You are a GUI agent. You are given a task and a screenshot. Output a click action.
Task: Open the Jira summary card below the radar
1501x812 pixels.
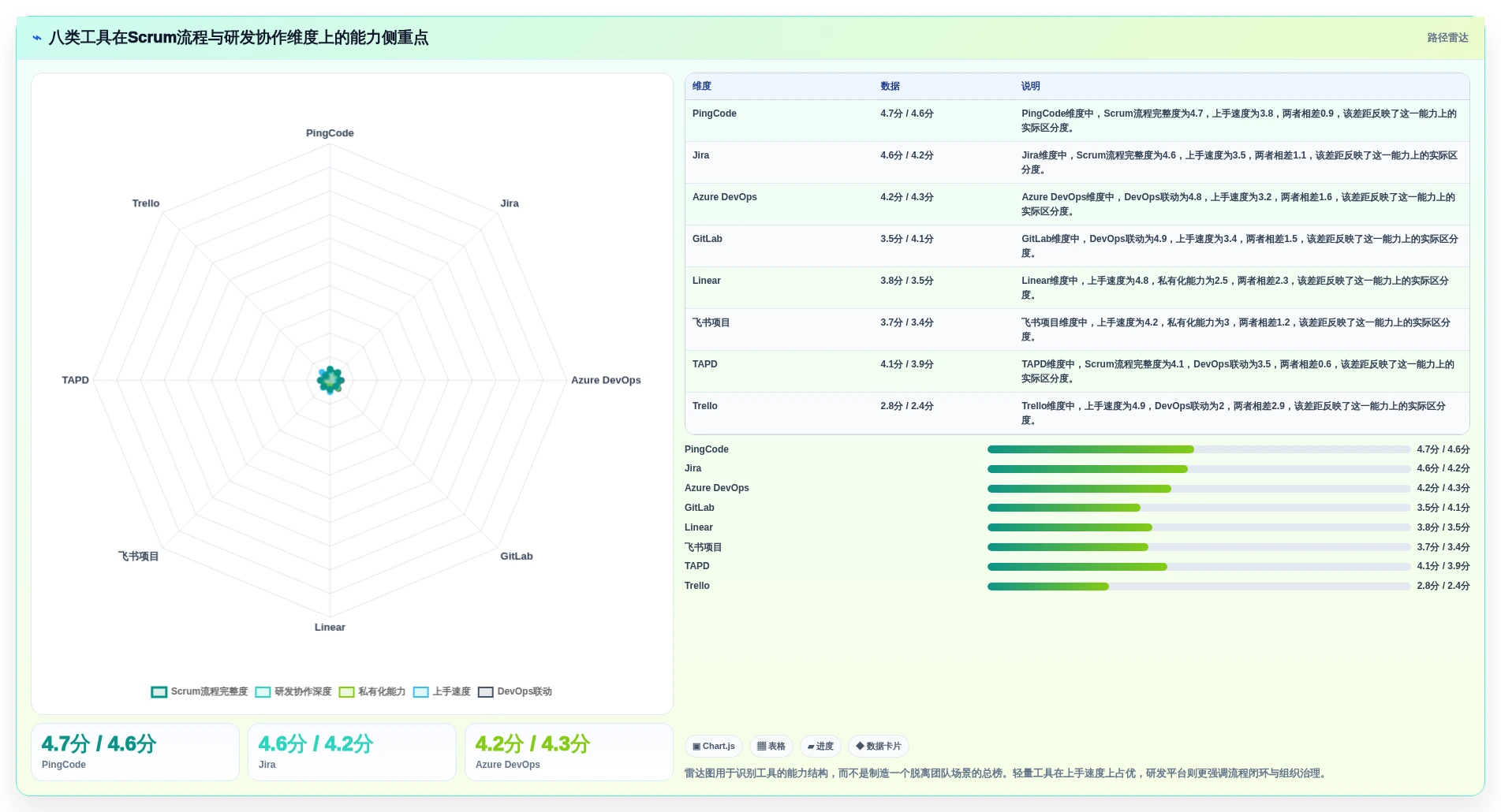click(x=352, y=752)
